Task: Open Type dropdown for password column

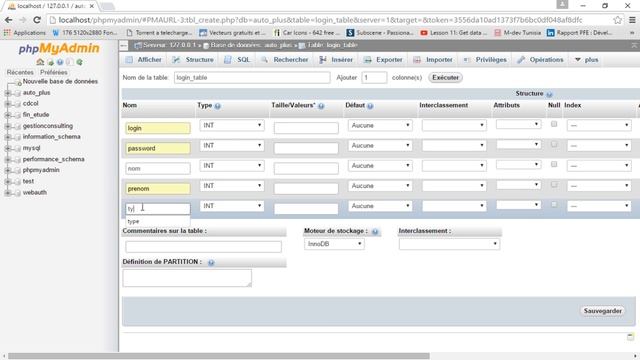Action: pos(232,145)
